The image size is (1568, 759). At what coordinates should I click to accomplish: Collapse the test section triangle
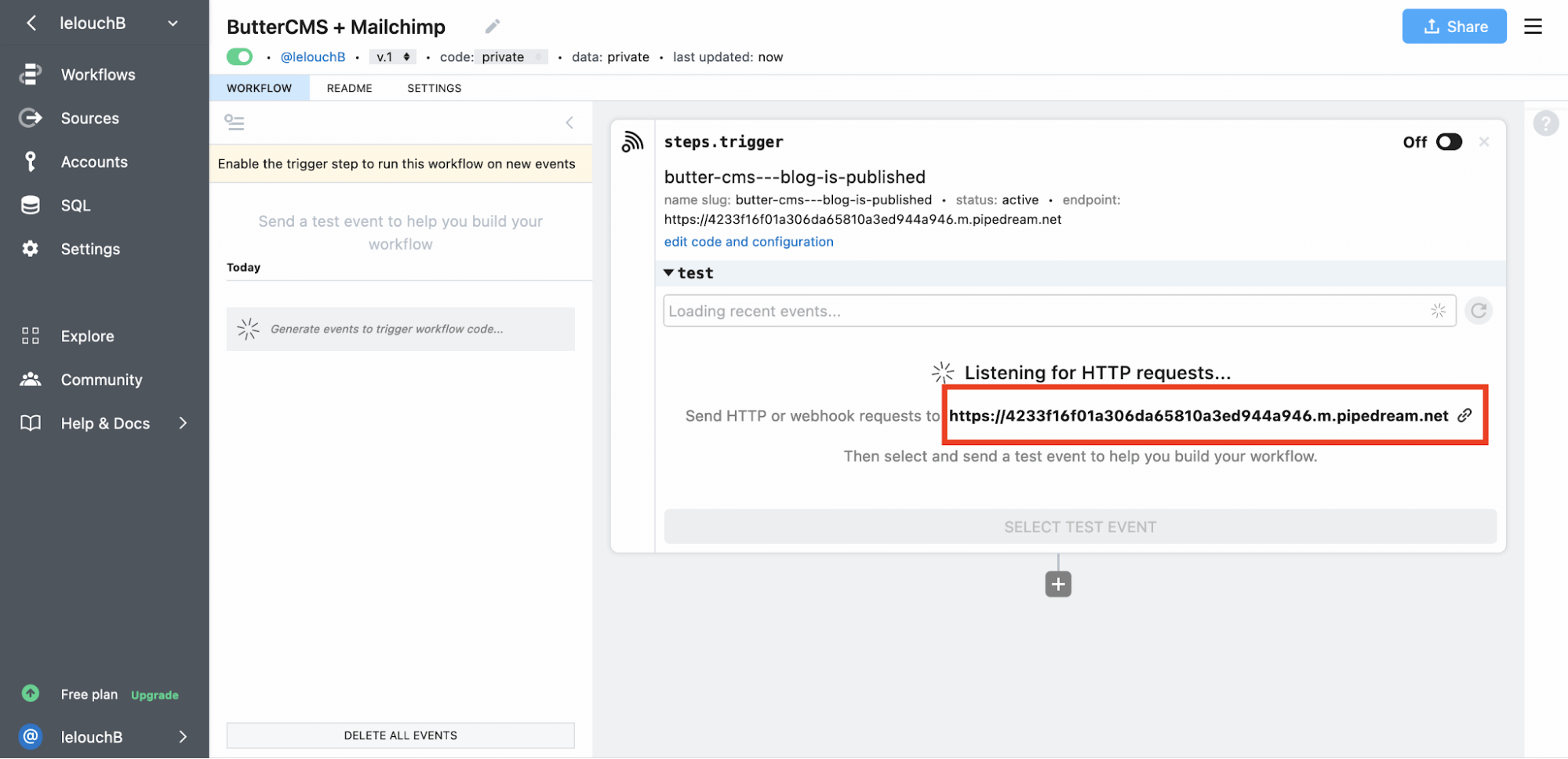[668, 273]
